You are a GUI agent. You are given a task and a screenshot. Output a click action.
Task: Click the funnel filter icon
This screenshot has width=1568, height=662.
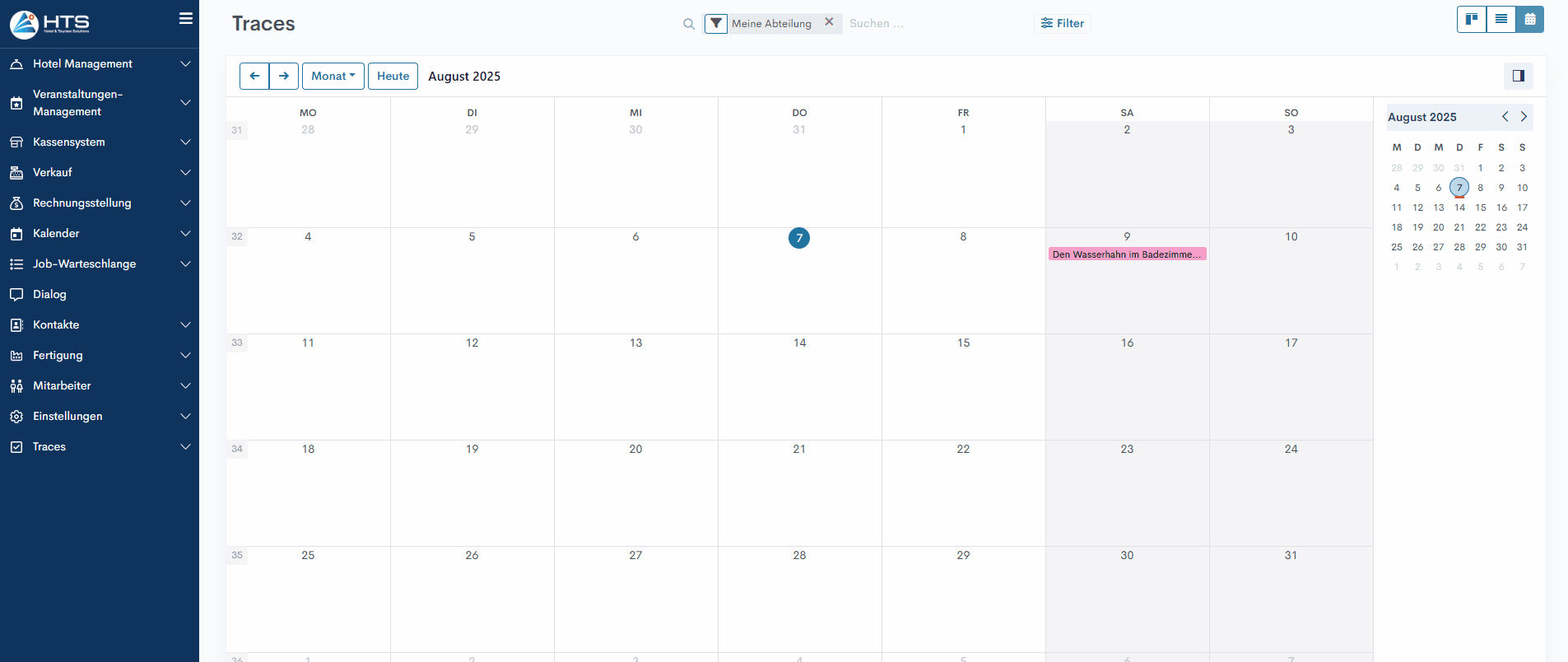(716, 24)
